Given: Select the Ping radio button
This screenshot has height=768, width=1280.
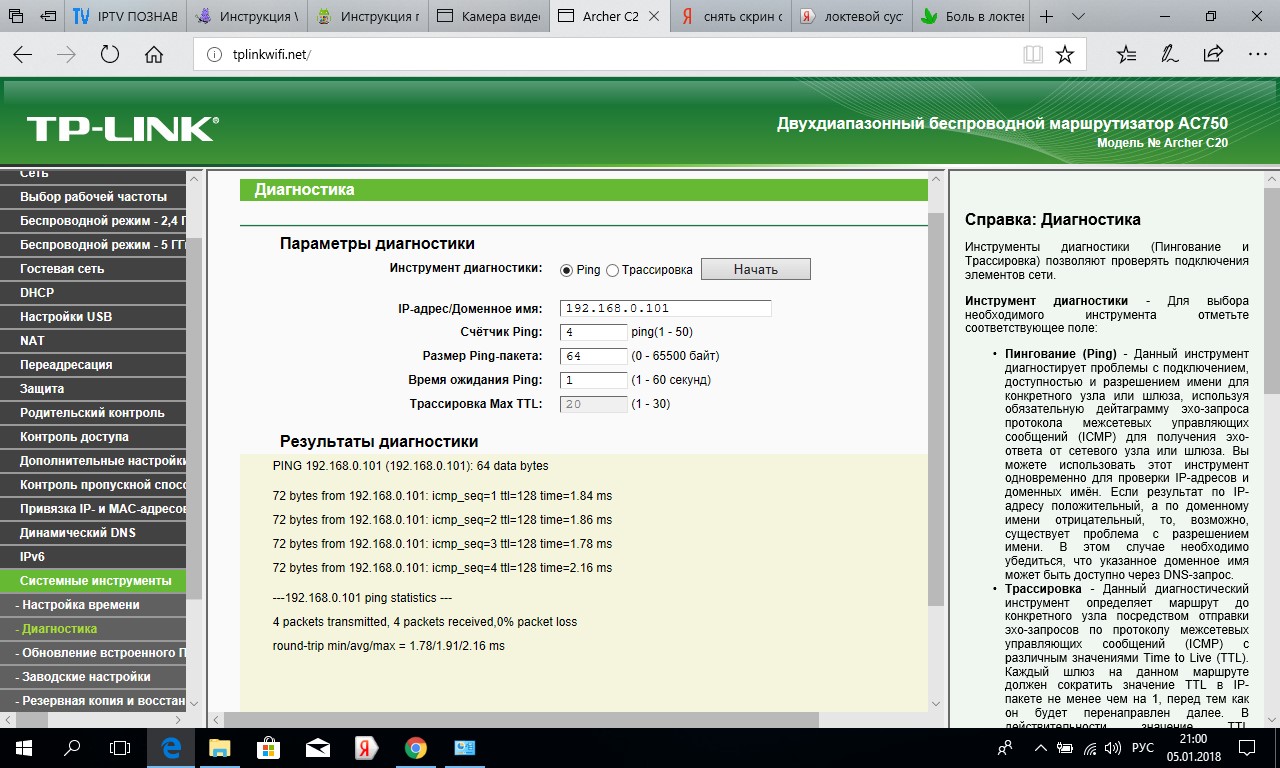Looking at the screenshot, I should 566,270.
